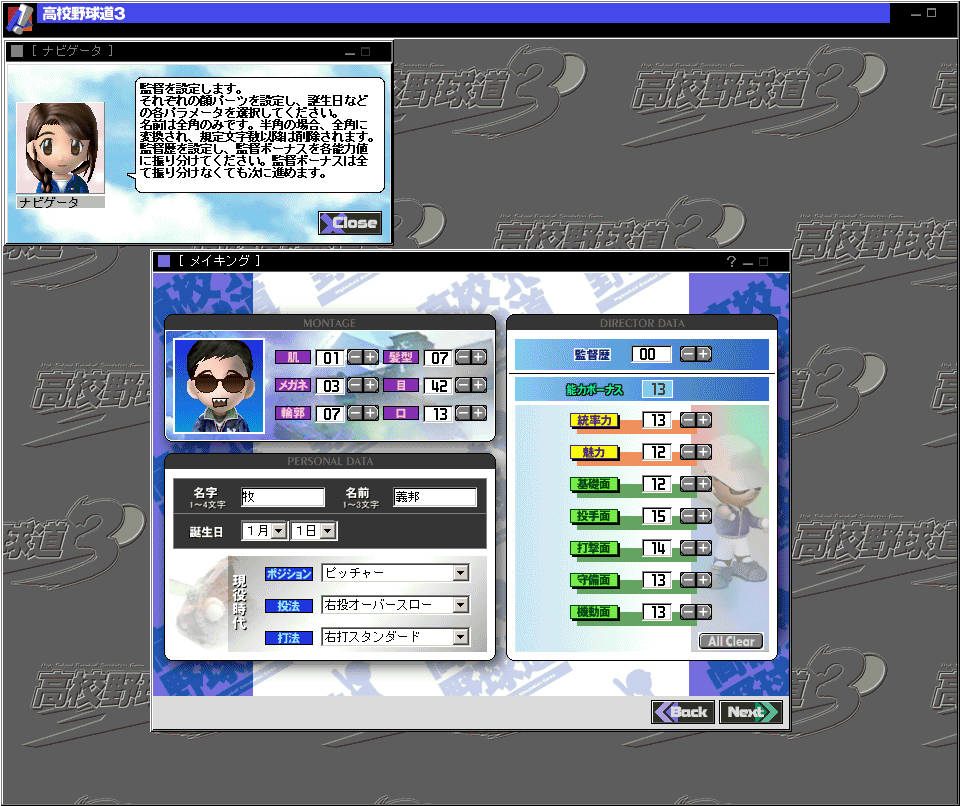
Task: Add a point to 機動面
Action: [704, 612]
